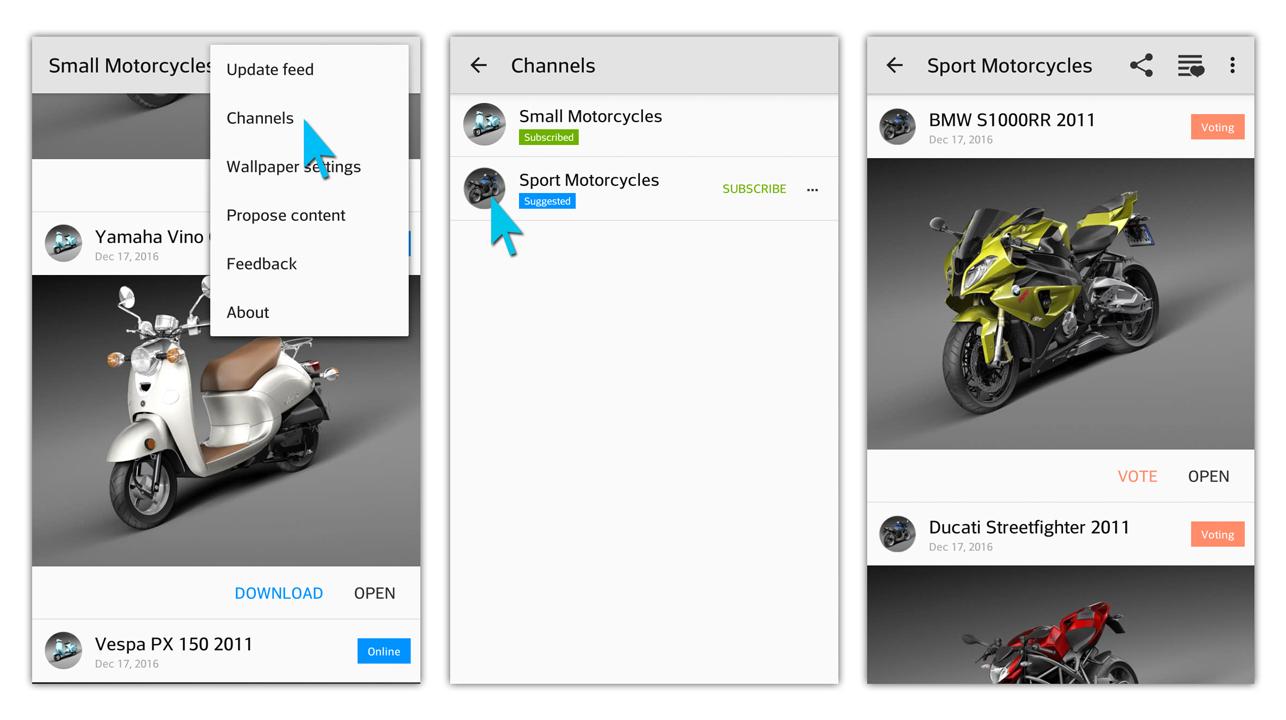Click the Suggested label
The image size is (1286, 720).
point(547,201)
